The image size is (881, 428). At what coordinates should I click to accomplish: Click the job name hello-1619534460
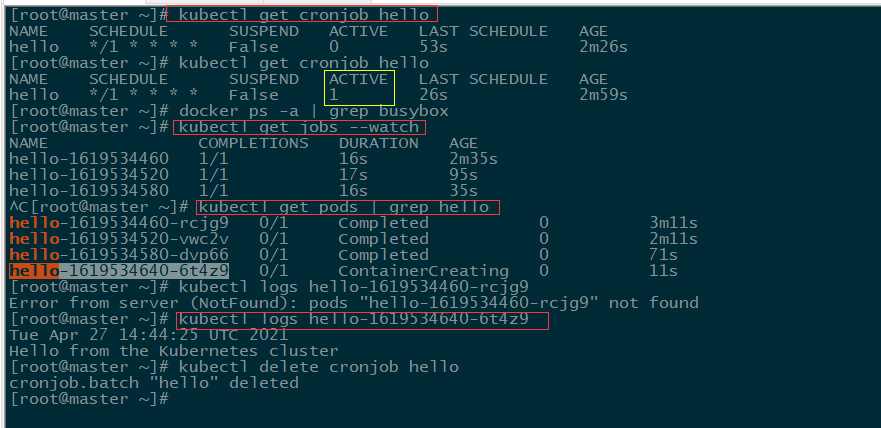pos(89,159)
